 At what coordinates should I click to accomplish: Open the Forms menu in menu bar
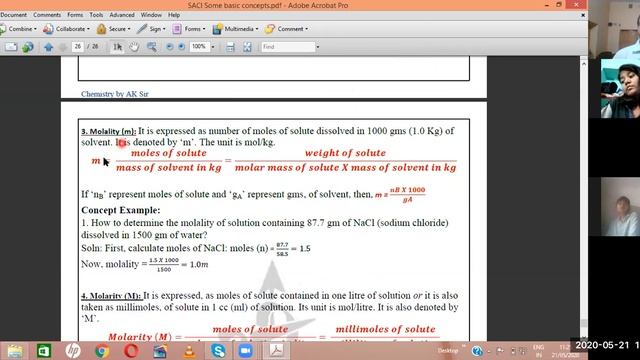pyautogui.click(x=75, y=15)
